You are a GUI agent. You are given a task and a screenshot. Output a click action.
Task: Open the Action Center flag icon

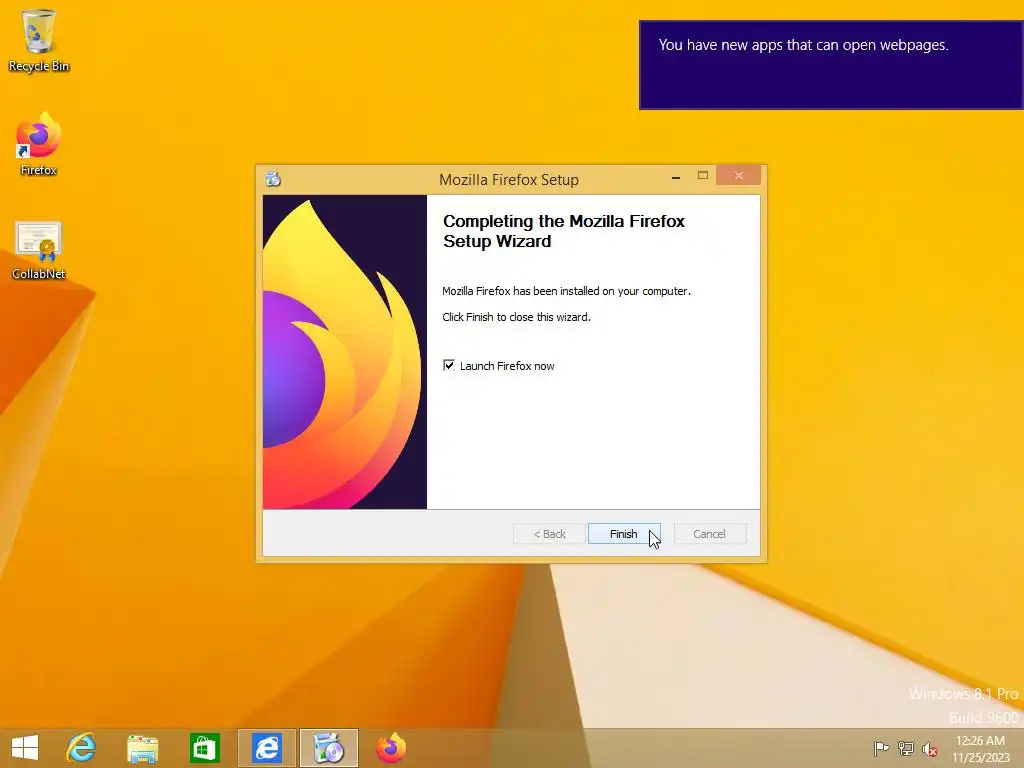point(881,748)
